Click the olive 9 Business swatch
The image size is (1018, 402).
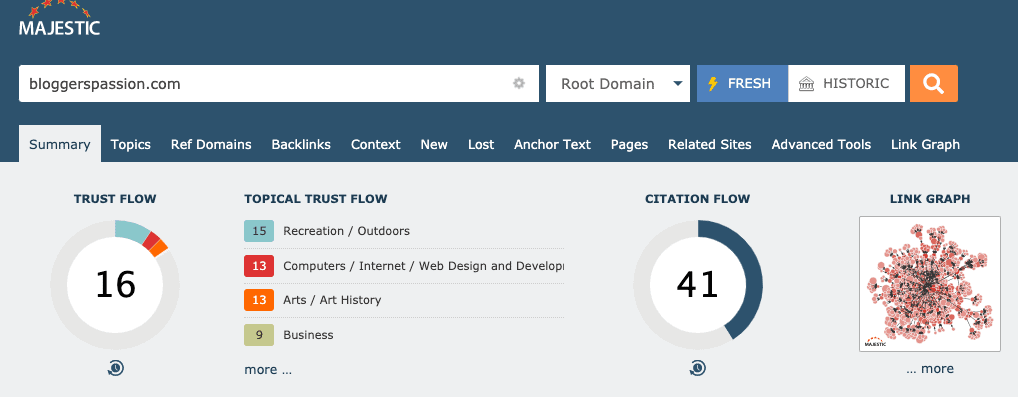tap(259, 335)
